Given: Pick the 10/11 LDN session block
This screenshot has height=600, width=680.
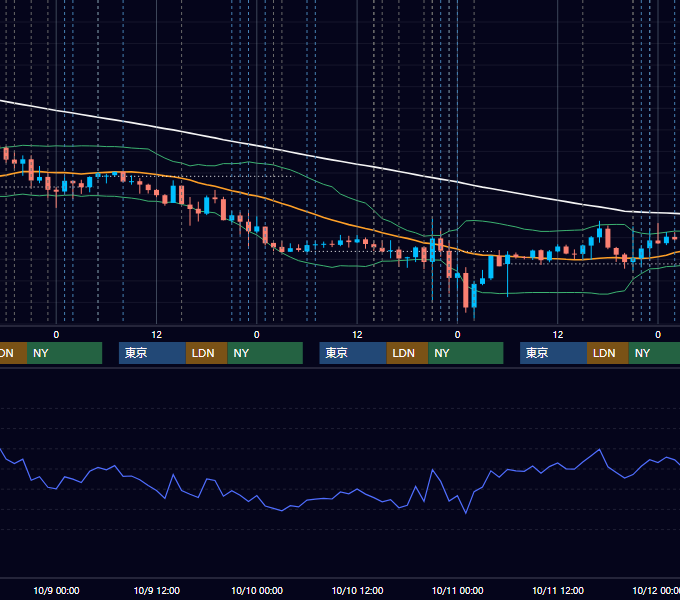Looking at the screenshot, I should (608, 353).
